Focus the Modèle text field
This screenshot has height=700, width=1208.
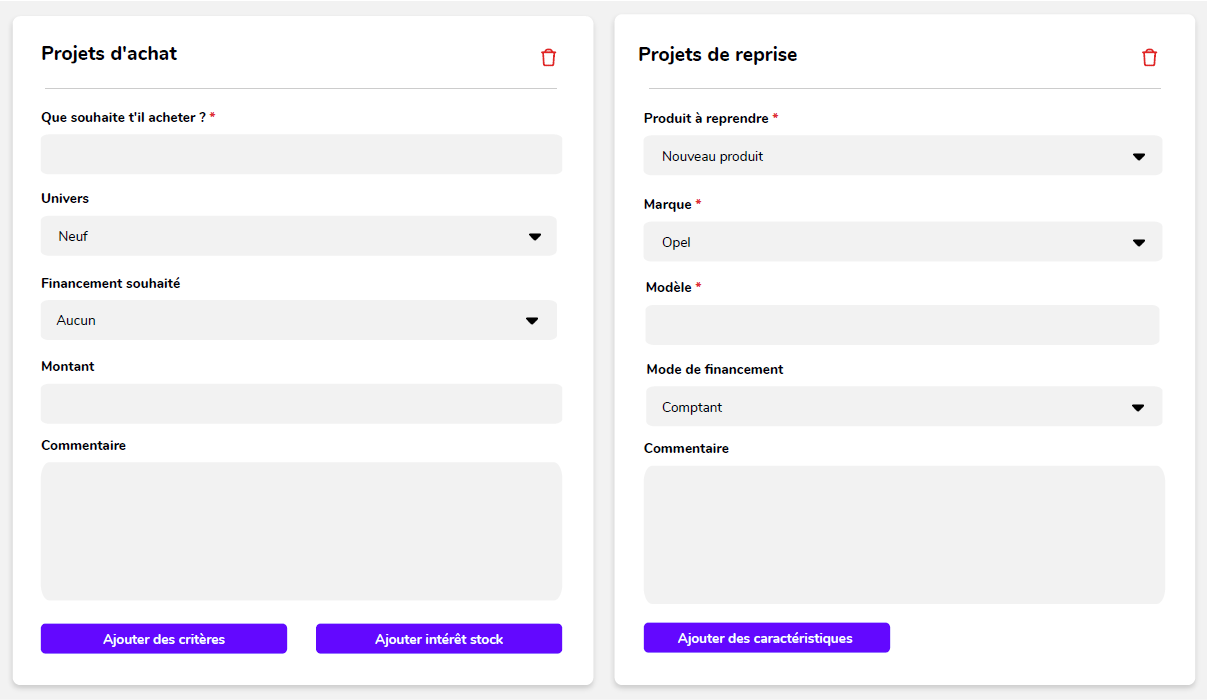point(902,325)
